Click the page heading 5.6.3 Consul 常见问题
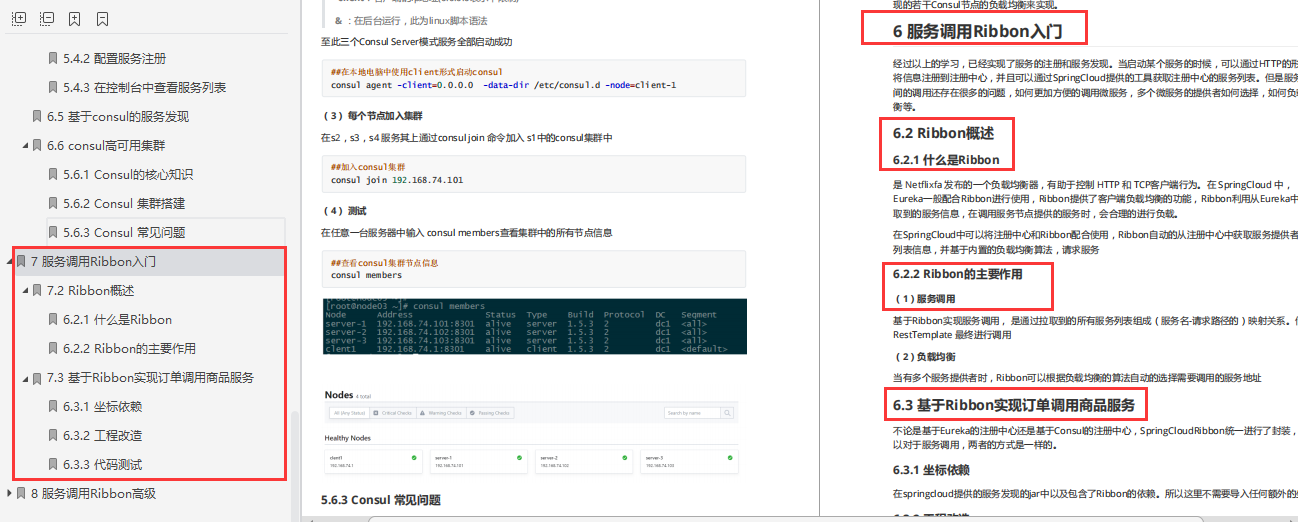This screenshot has width=1298, height=522. (x=381, y=500)
